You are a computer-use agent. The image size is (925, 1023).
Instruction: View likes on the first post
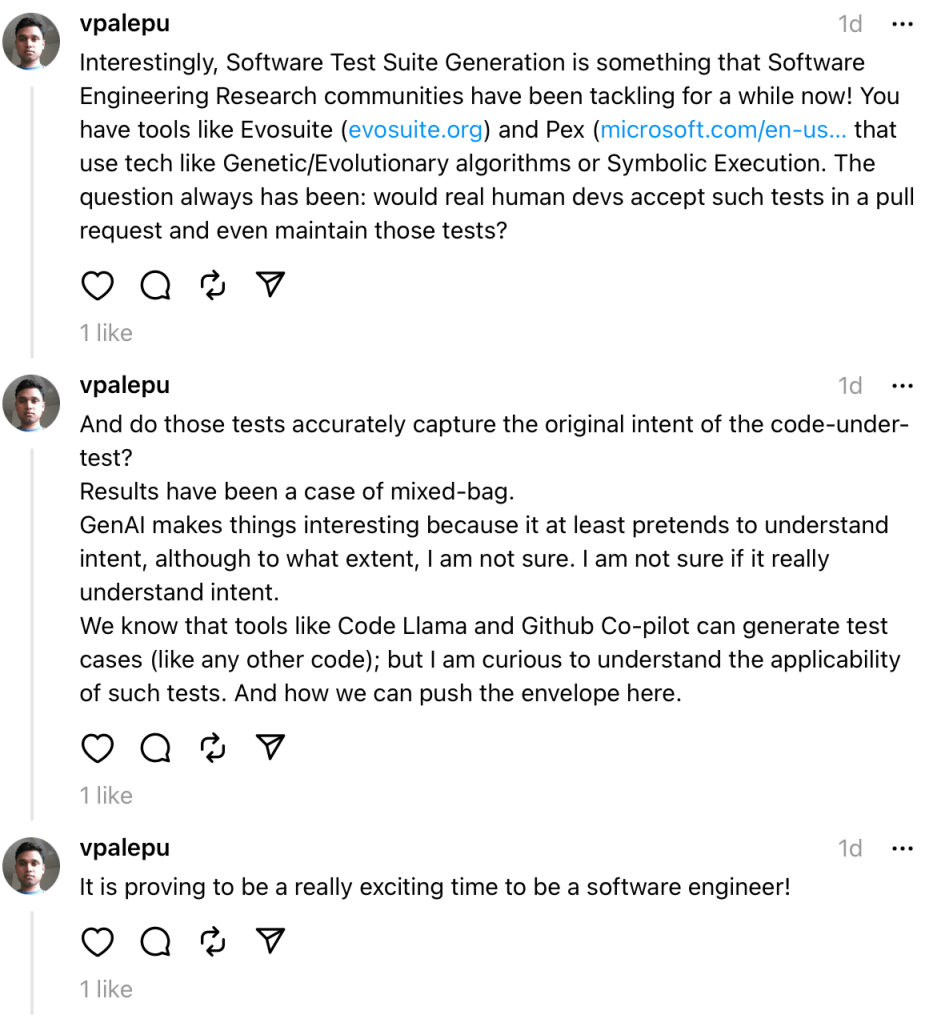[x=107, y=333]
